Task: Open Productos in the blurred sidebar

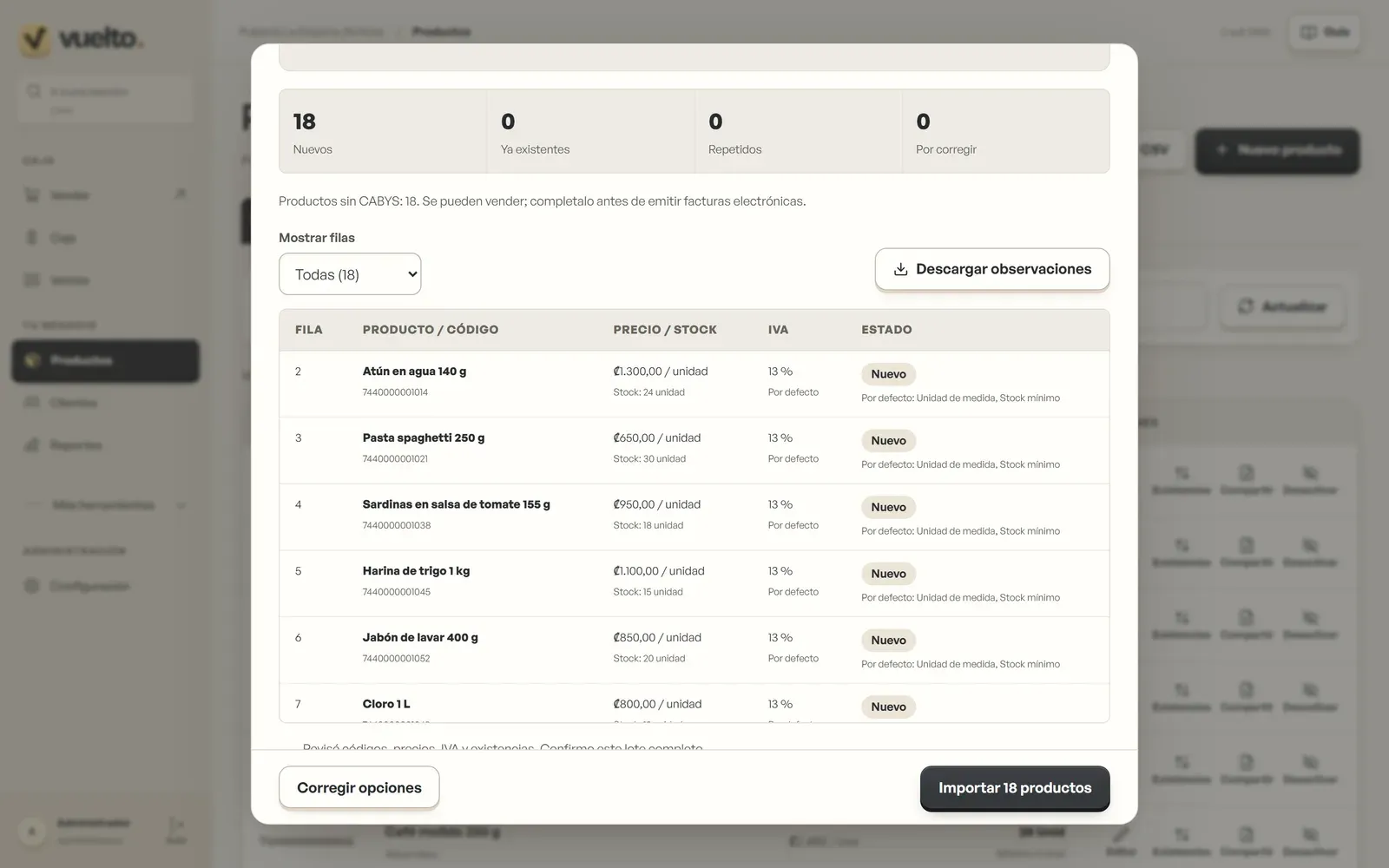Action: pos(105,360)
